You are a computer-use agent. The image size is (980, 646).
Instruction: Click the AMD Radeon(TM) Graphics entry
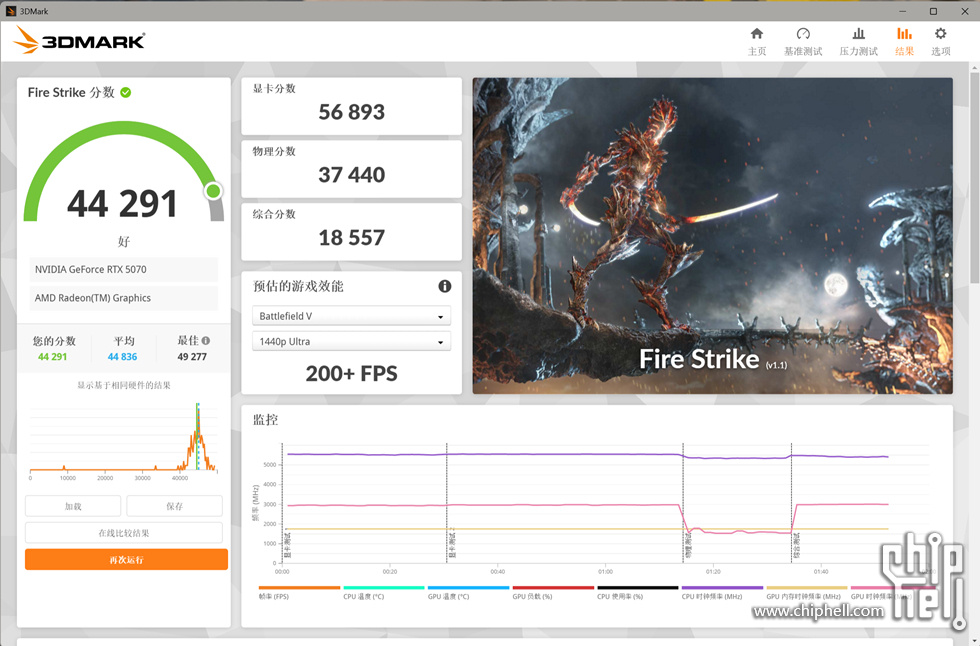(x=124, y=298)
